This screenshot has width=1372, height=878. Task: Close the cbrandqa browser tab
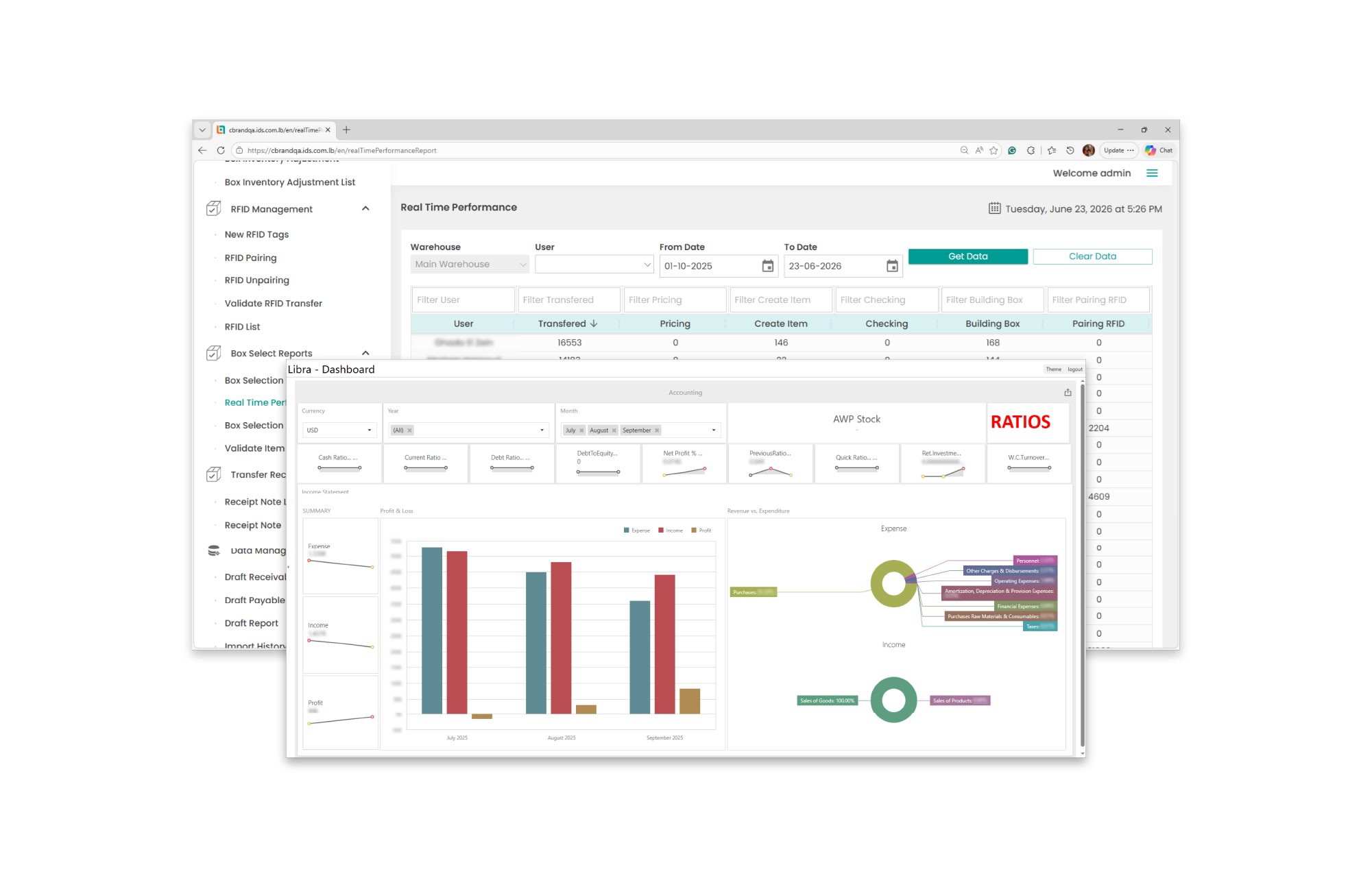coord(328,130)
